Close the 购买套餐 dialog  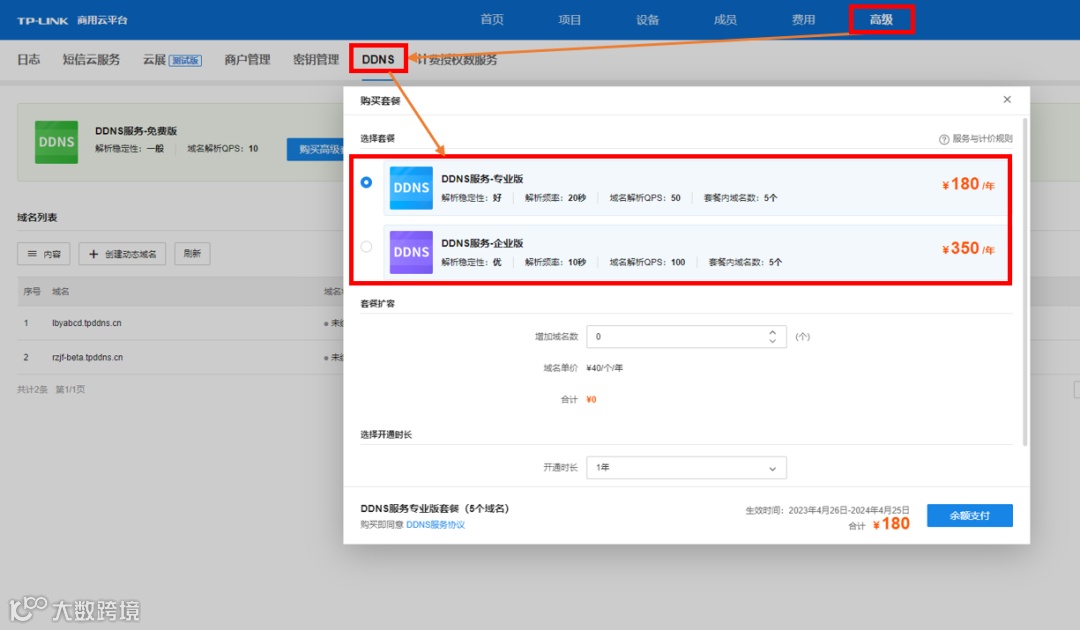pos(1007,100)
